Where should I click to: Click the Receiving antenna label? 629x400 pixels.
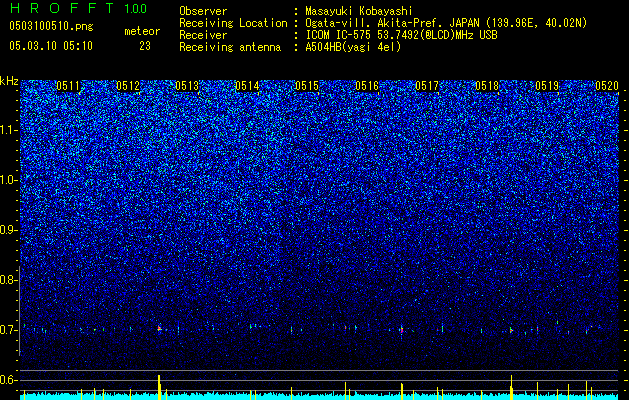[x=230, y=47]
